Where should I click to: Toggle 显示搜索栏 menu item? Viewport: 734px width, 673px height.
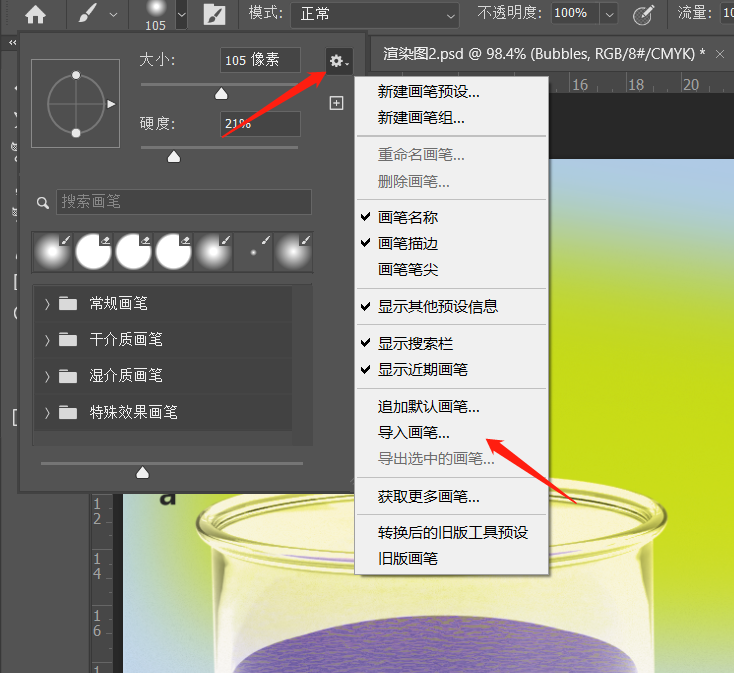pos(452,344)
